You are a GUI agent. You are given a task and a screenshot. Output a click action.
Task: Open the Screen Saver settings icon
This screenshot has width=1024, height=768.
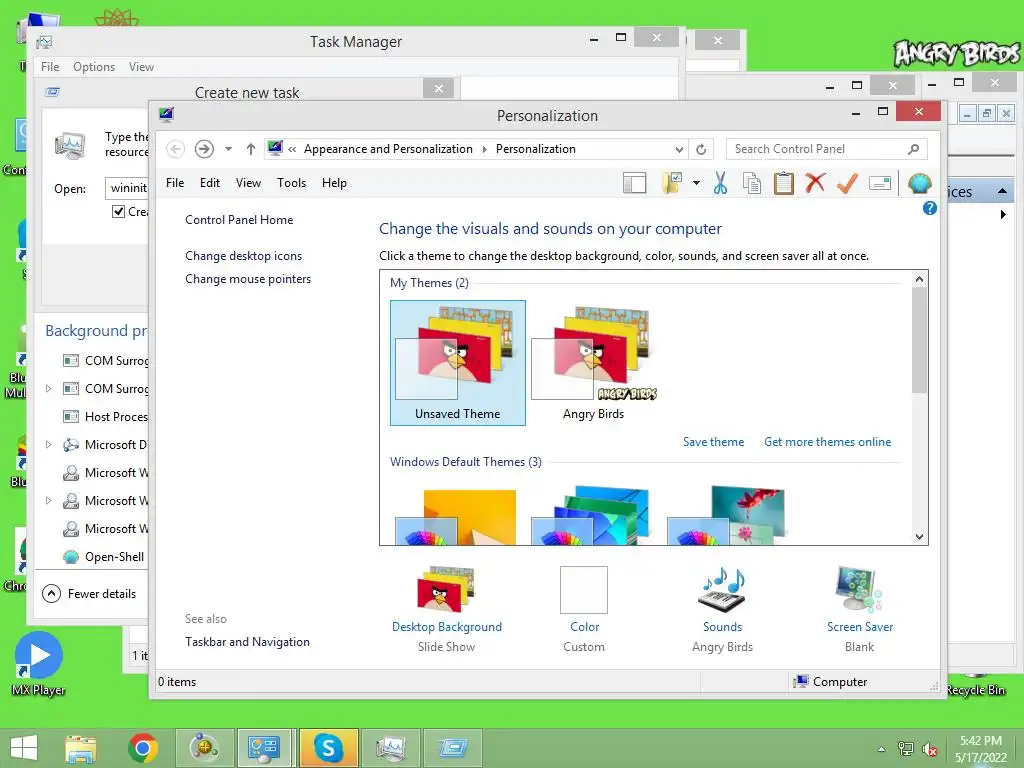tap(859, 590)
